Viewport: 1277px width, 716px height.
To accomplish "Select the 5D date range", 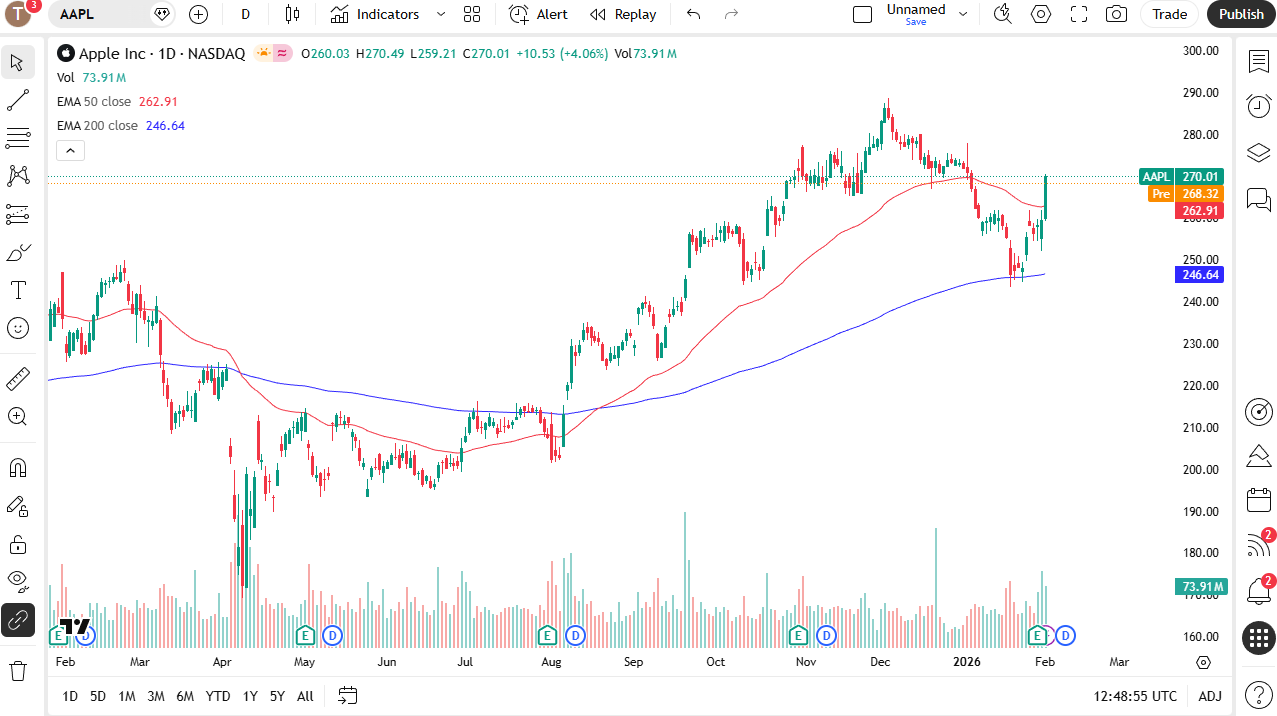I will tap(98, 696).
